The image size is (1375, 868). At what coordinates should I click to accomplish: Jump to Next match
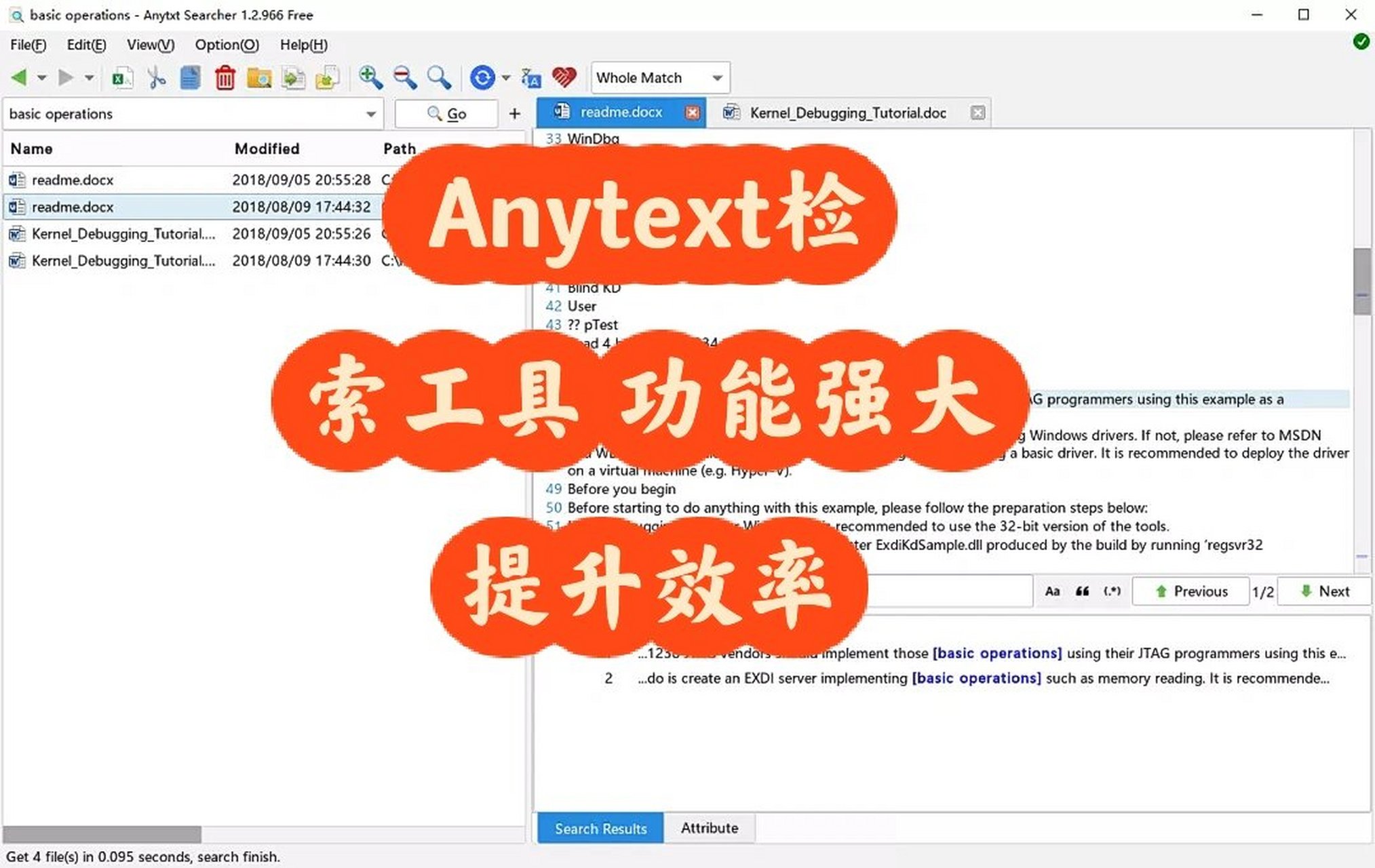pos(1324,591)
